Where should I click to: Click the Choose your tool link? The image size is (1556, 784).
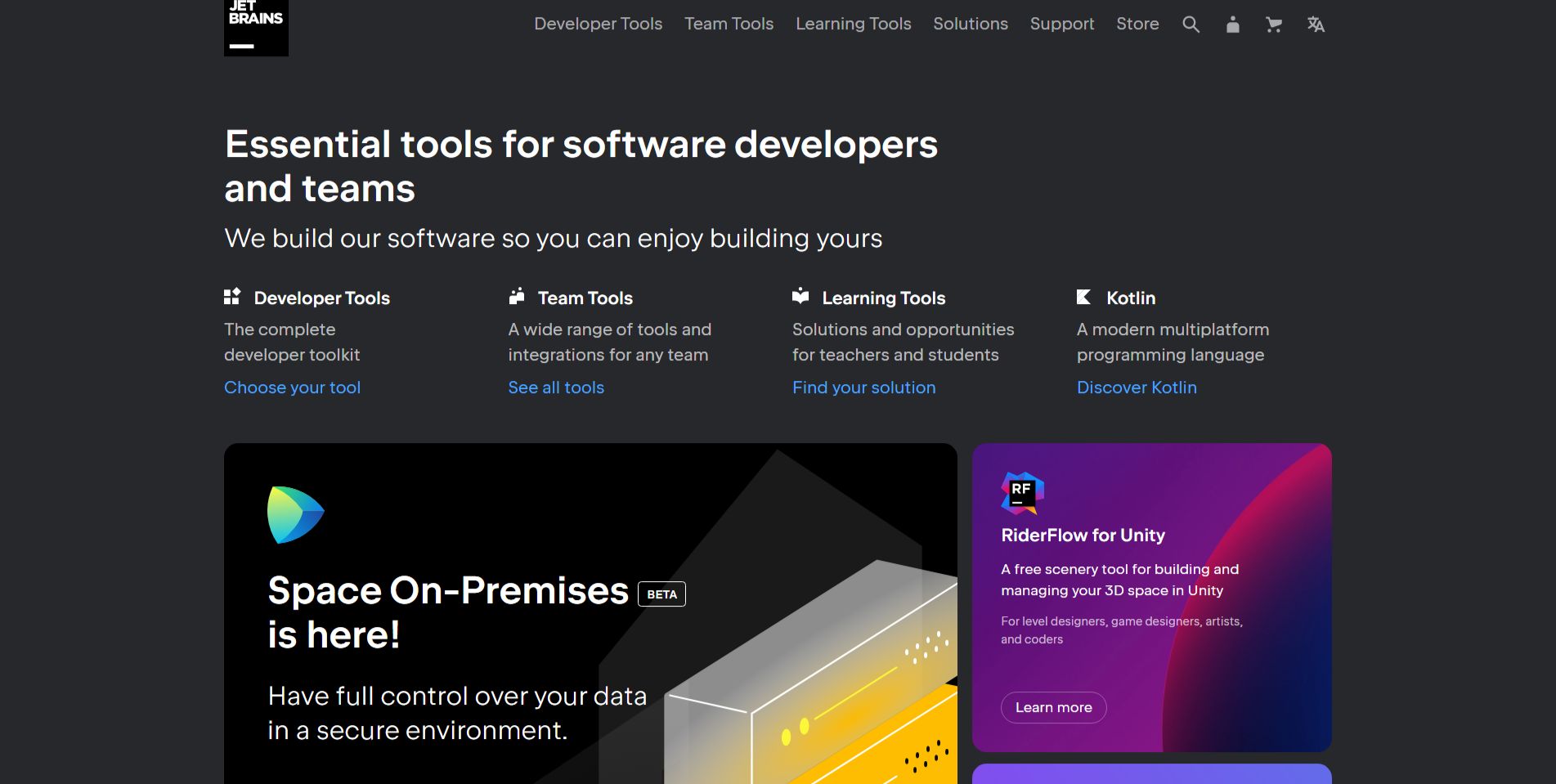click(292, 388)
